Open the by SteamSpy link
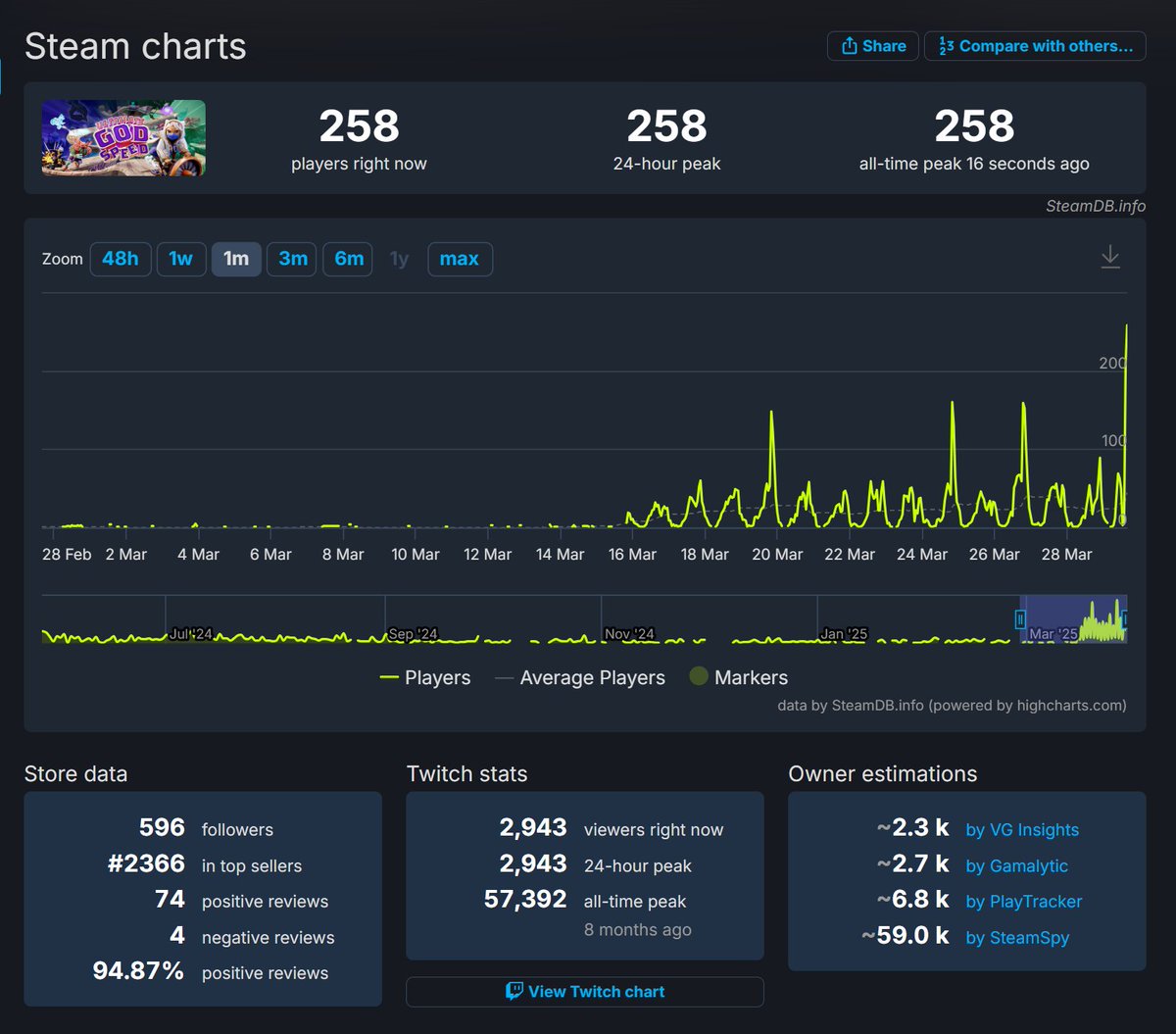 (1017, 938)
